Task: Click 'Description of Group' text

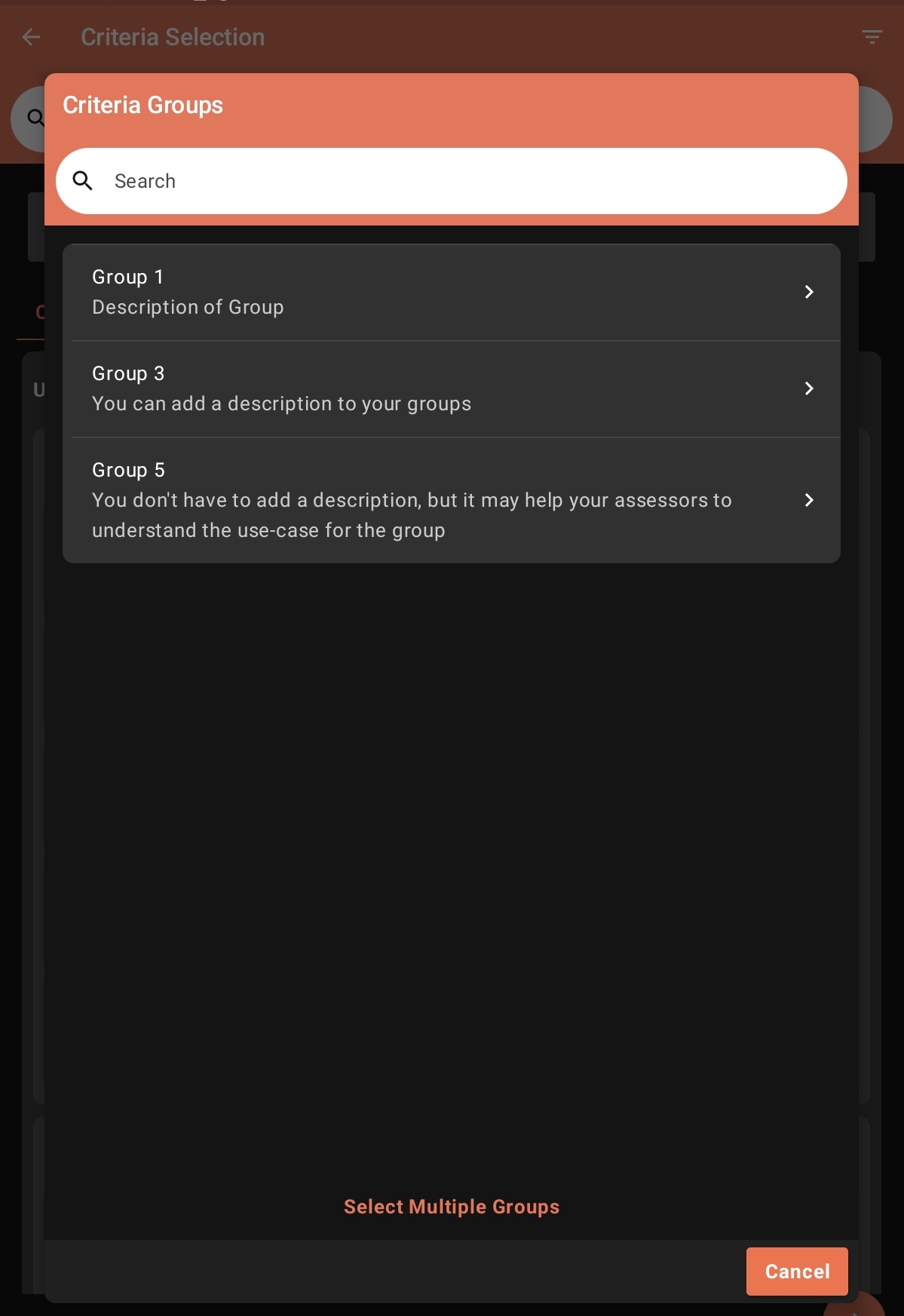Action: (x=188, y=307)
